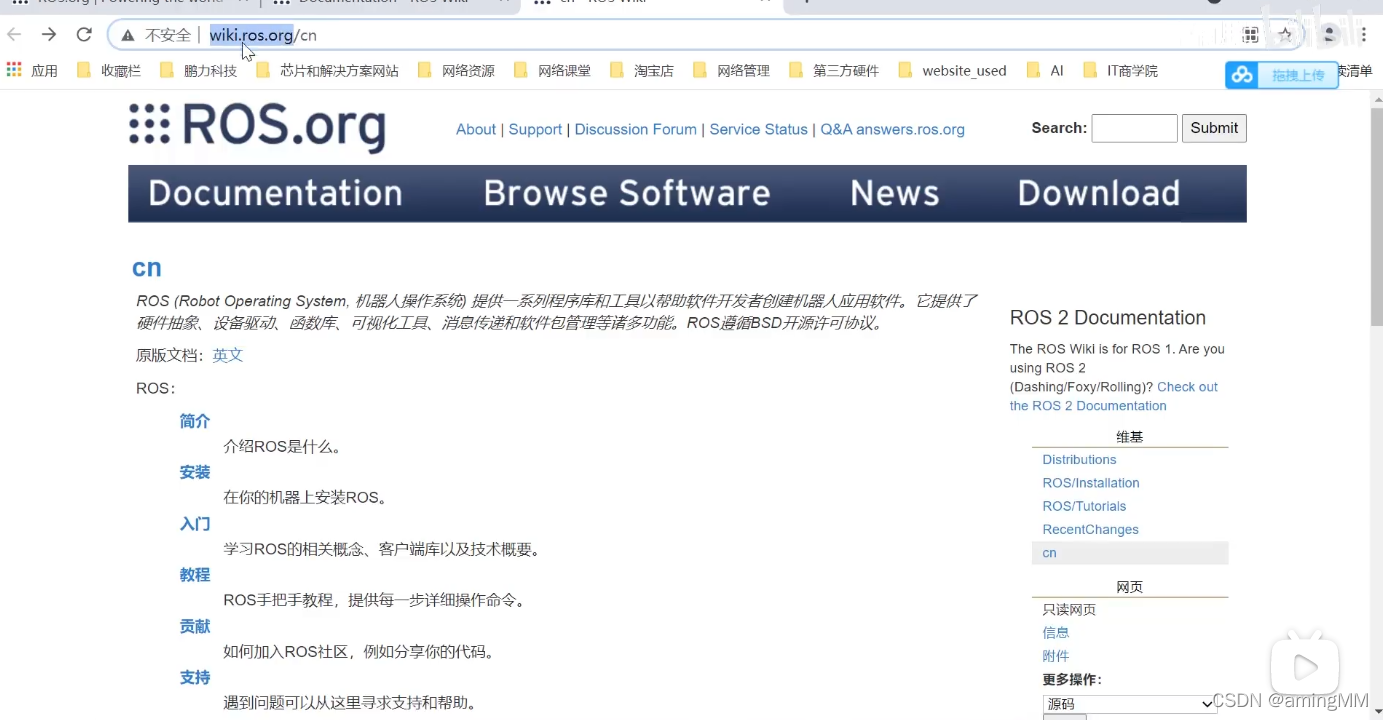
Task: Click the QR code icon in the address bar
Action: pos(1250,35)
